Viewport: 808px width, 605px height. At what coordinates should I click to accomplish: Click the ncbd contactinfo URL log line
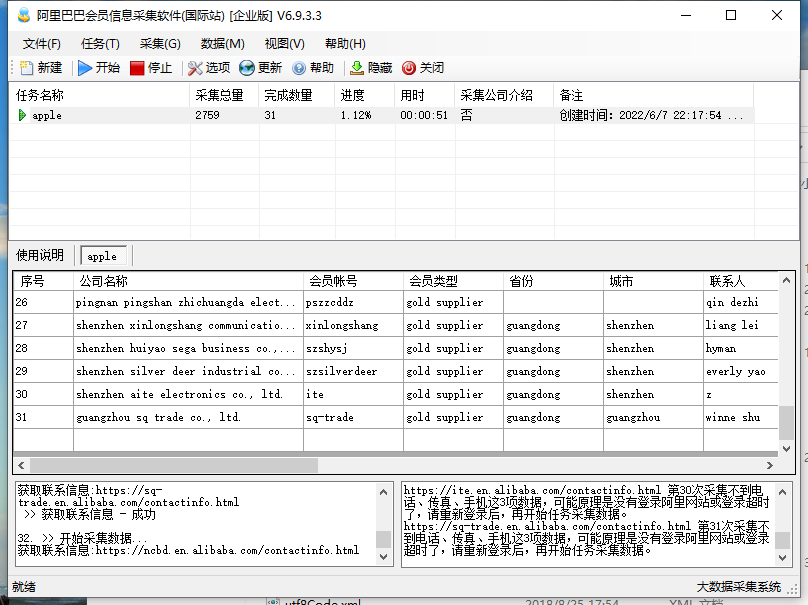click(x=188, y=550)
